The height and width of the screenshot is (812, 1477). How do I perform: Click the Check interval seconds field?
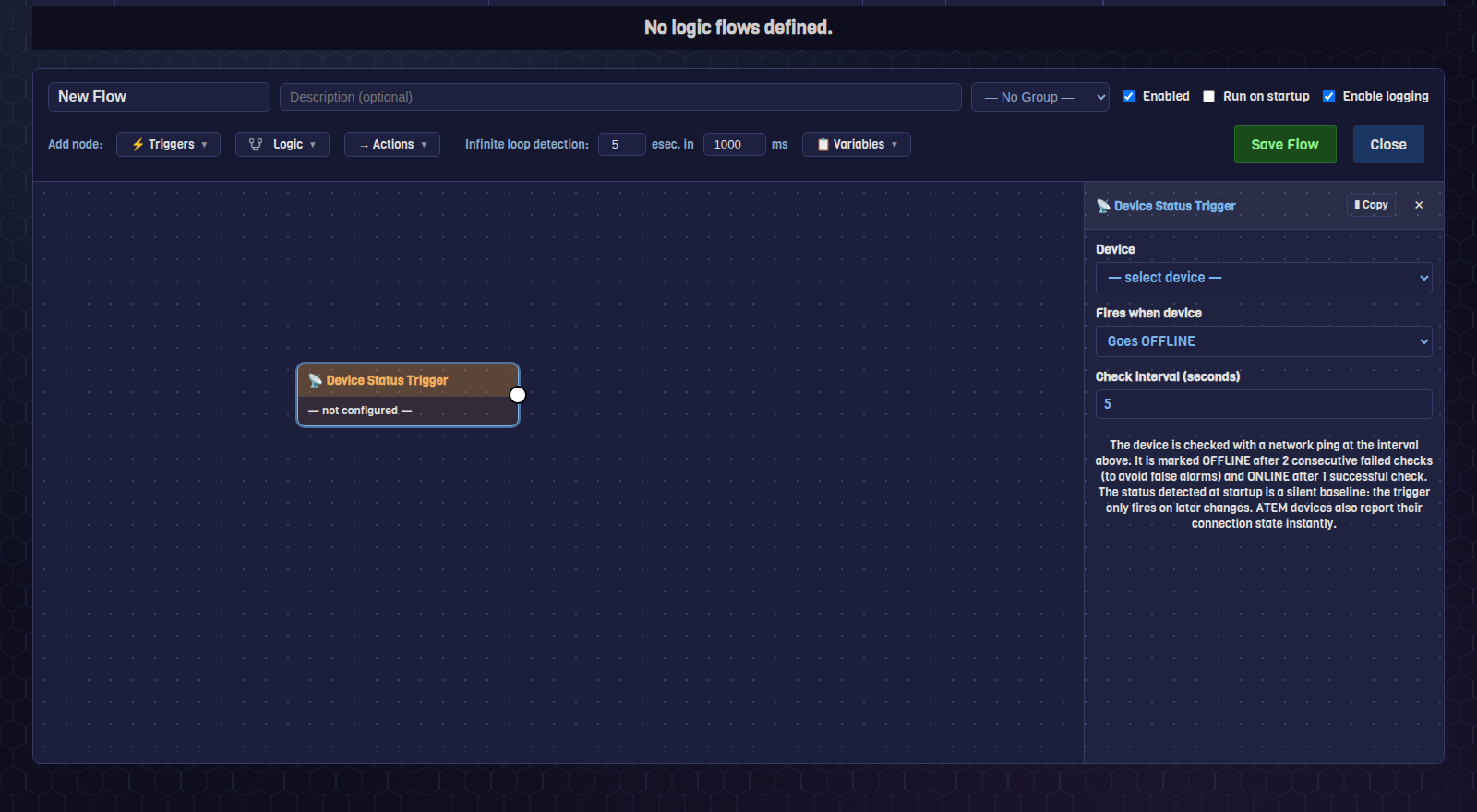coord(1264,404)
